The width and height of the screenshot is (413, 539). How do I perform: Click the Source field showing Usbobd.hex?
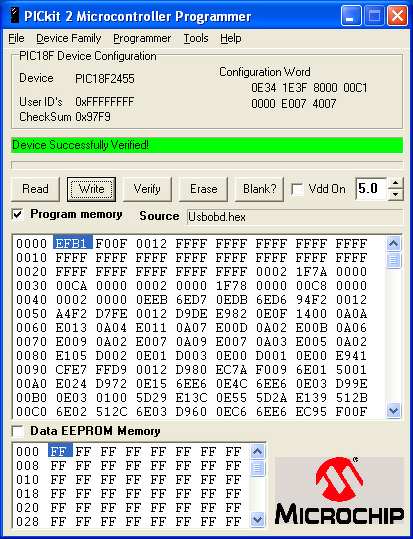coord(295,217)
